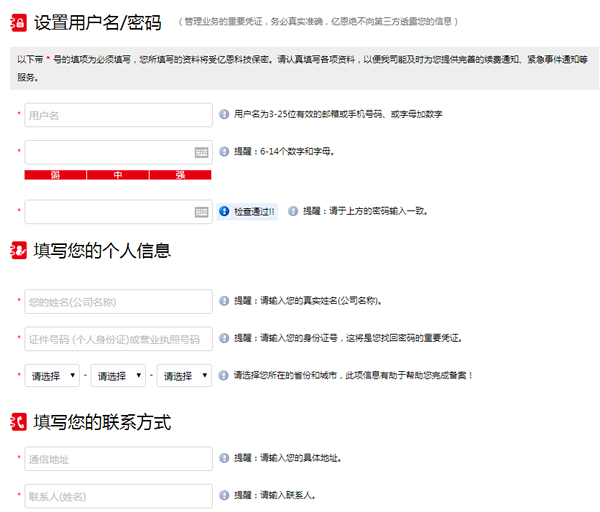Focus the 证件号码 input field
Viewport: 600px width, 512px height.
[119, 339]
